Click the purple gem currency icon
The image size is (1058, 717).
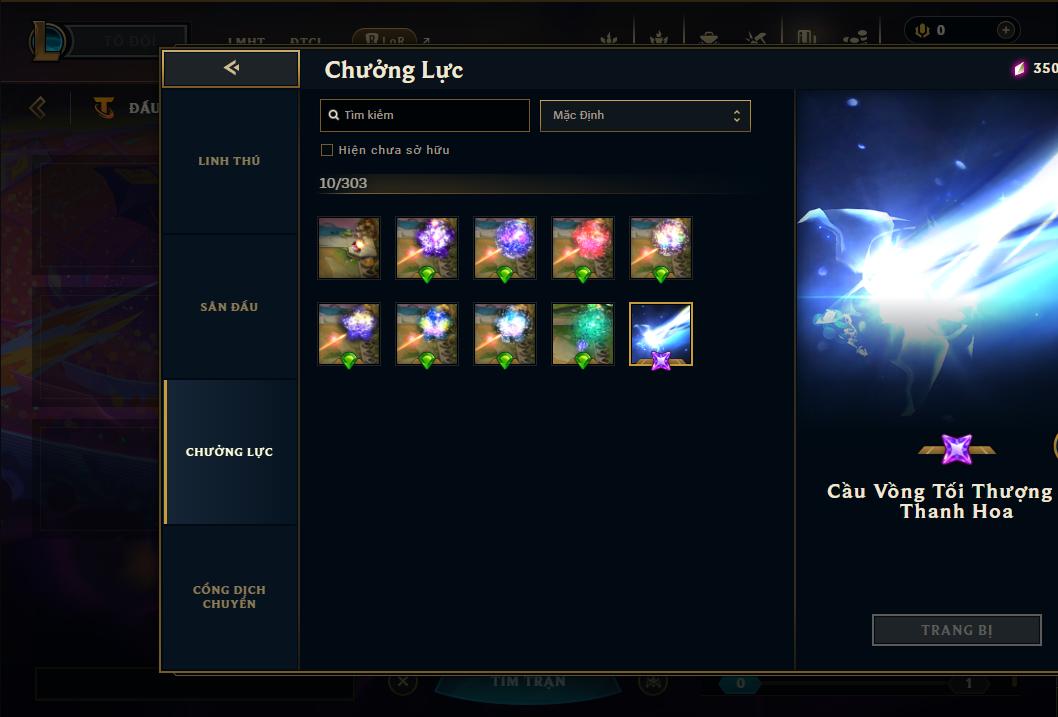pos(1020,68)
